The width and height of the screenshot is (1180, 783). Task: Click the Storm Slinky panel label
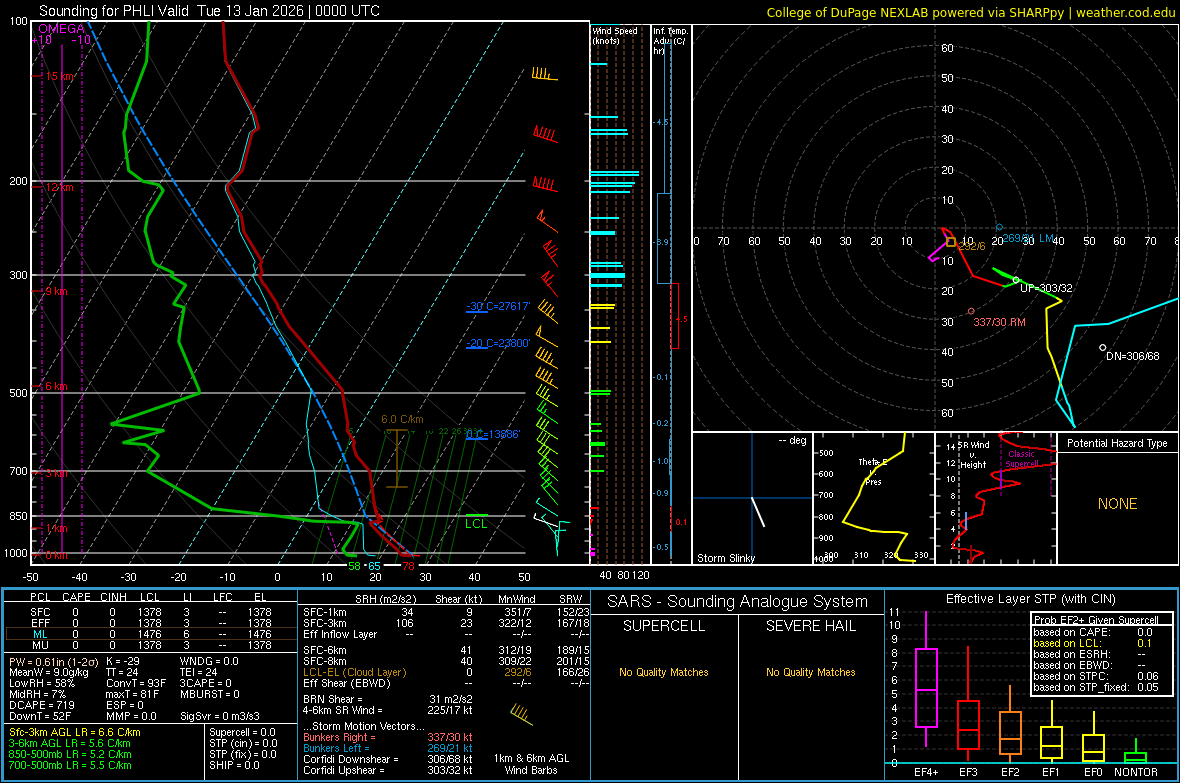(725, 558)
